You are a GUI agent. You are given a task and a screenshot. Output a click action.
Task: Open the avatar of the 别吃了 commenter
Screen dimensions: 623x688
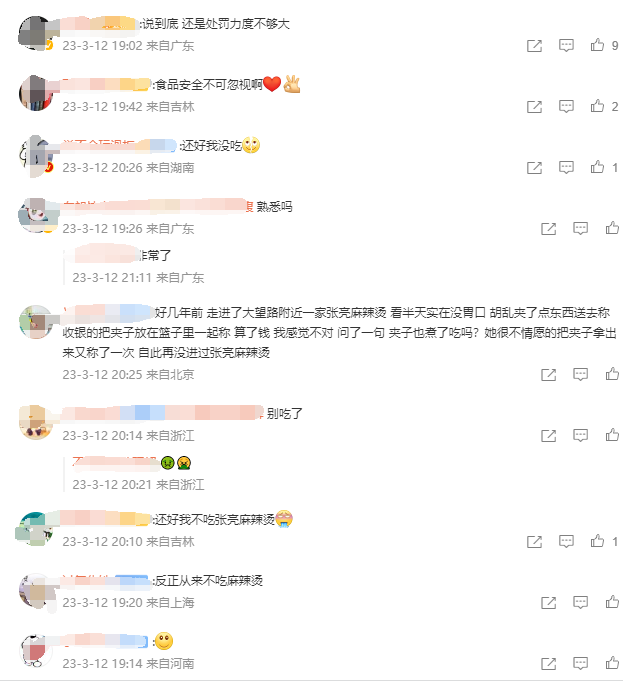[36, 423]
